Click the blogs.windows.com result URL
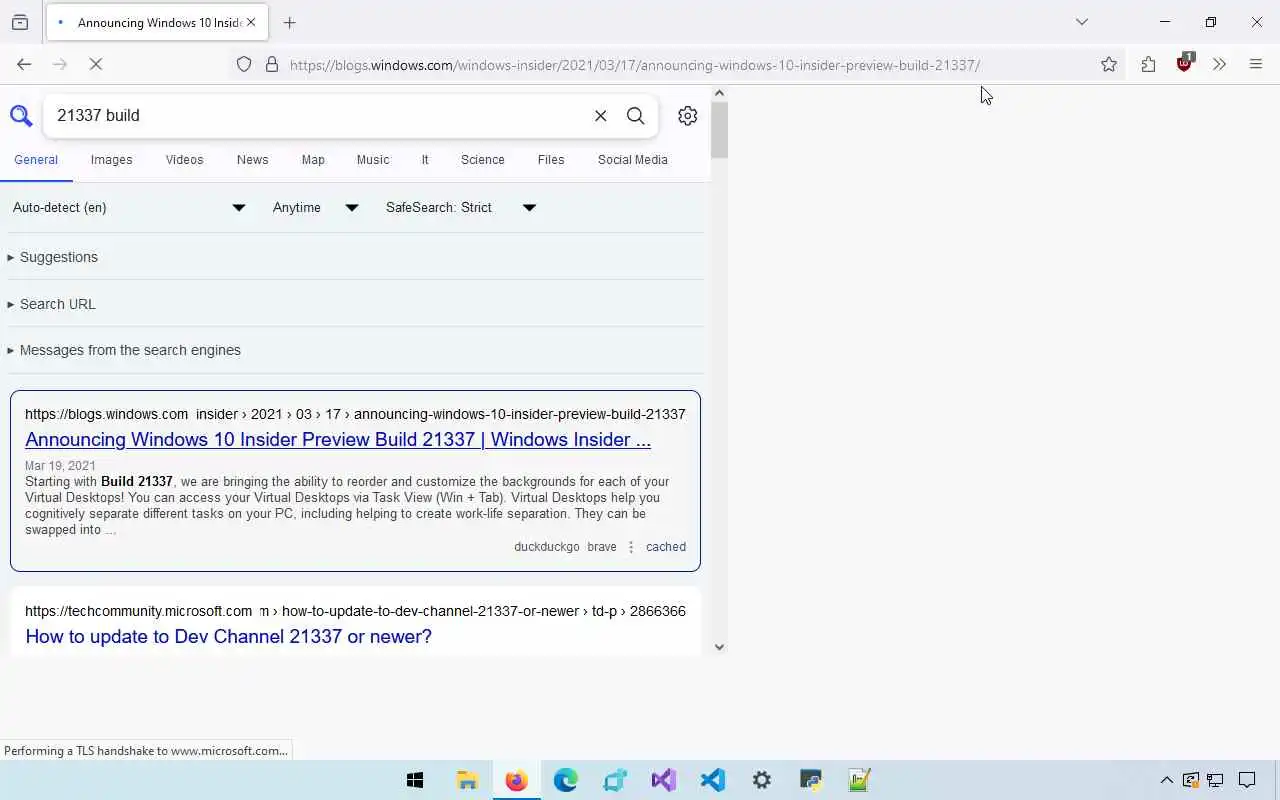The height and width of the screenshot is (800, 1280). [x=355, y=414]
